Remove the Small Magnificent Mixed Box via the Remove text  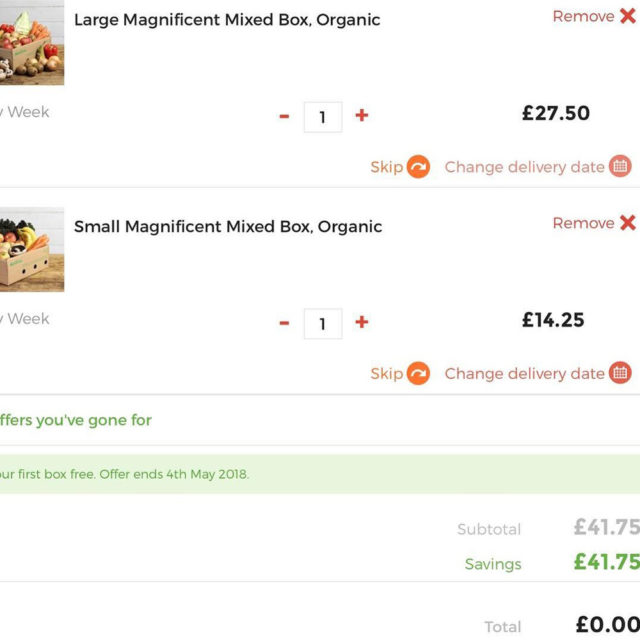(x=583, y=223)
